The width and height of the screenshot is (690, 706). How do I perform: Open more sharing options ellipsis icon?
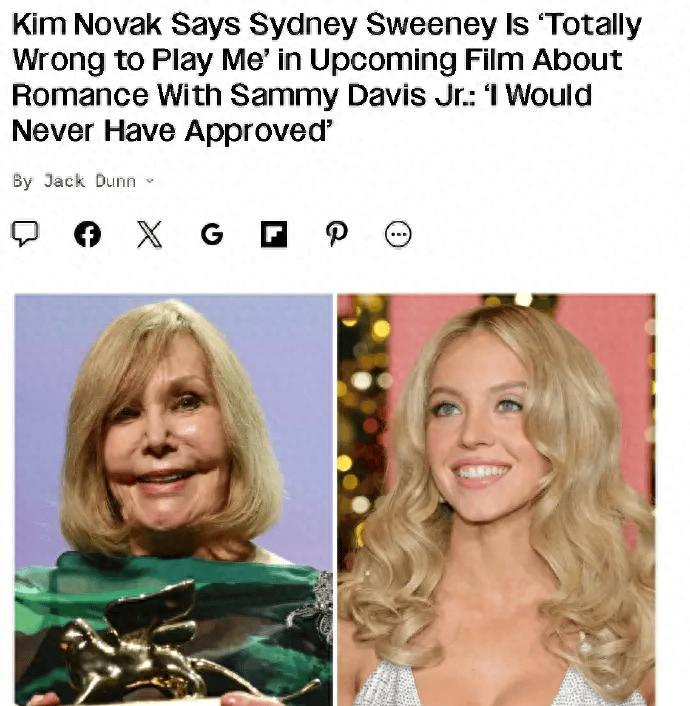tap(398, 234)
